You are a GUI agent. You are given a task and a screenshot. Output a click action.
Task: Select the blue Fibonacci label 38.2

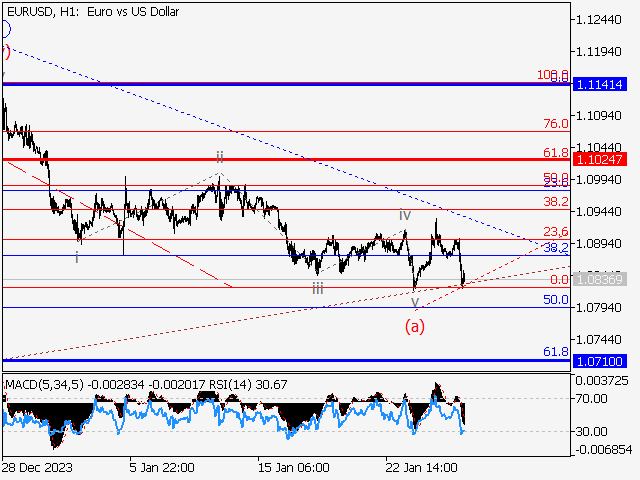tap(556, 247)
